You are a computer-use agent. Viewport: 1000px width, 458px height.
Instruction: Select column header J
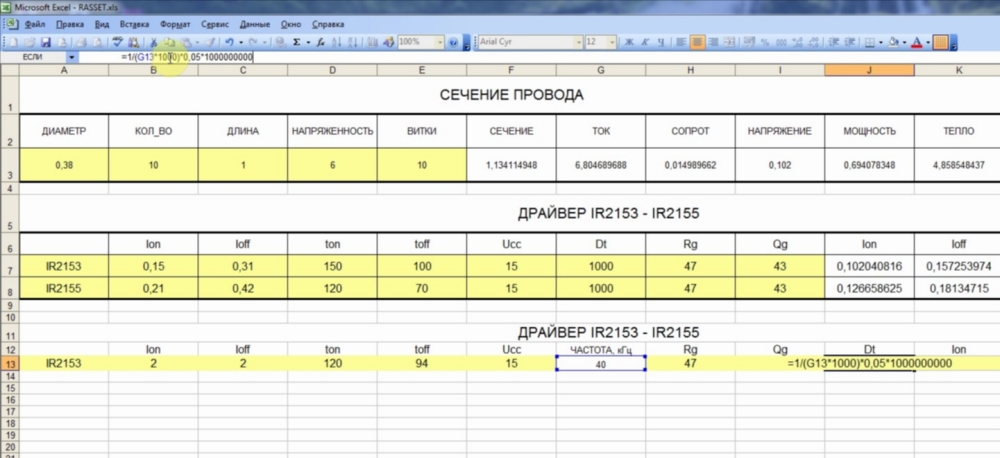[x=869, y=70]
